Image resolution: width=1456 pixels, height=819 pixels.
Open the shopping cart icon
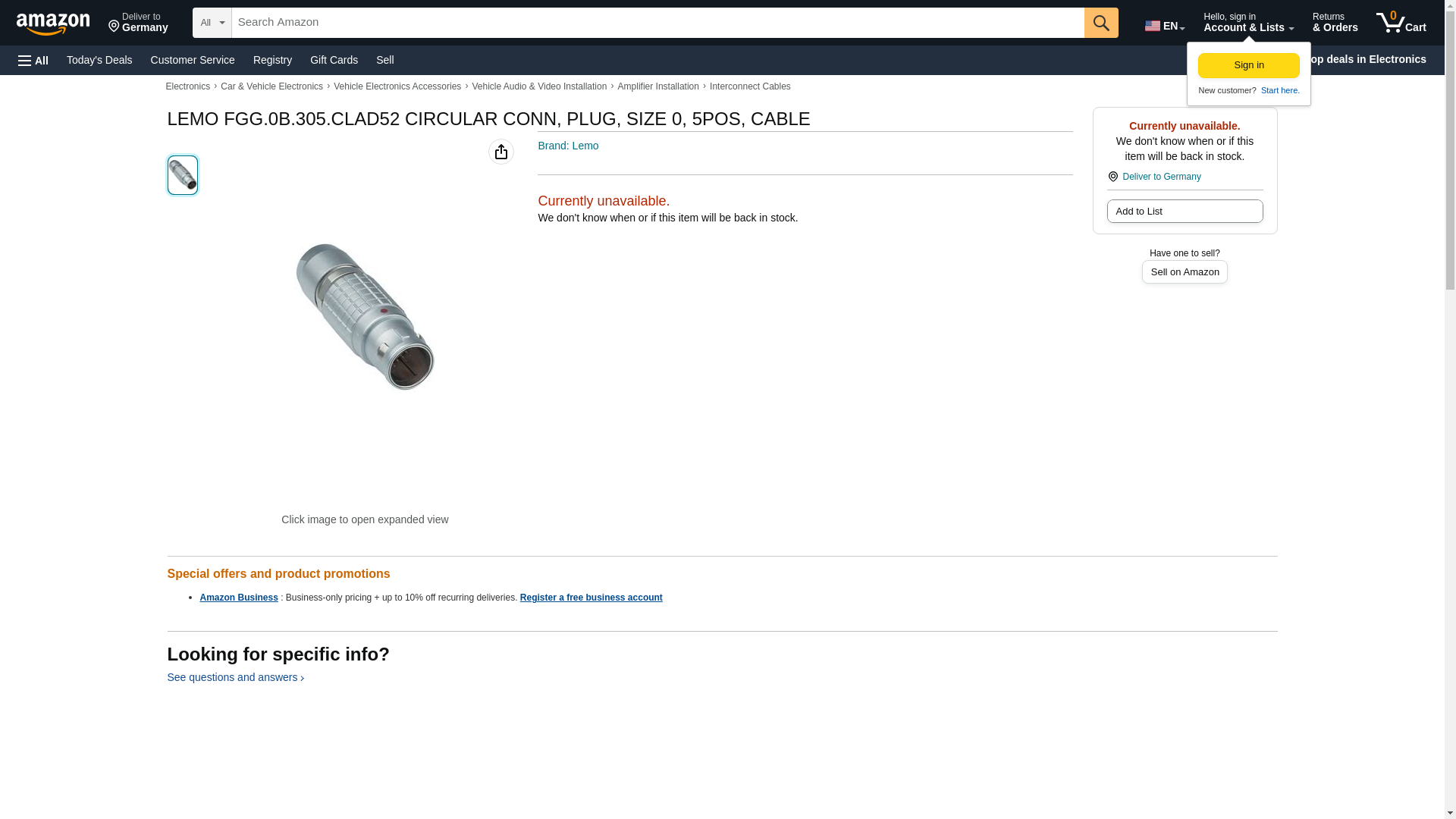pyautogui.click(x=1401, y=23)
